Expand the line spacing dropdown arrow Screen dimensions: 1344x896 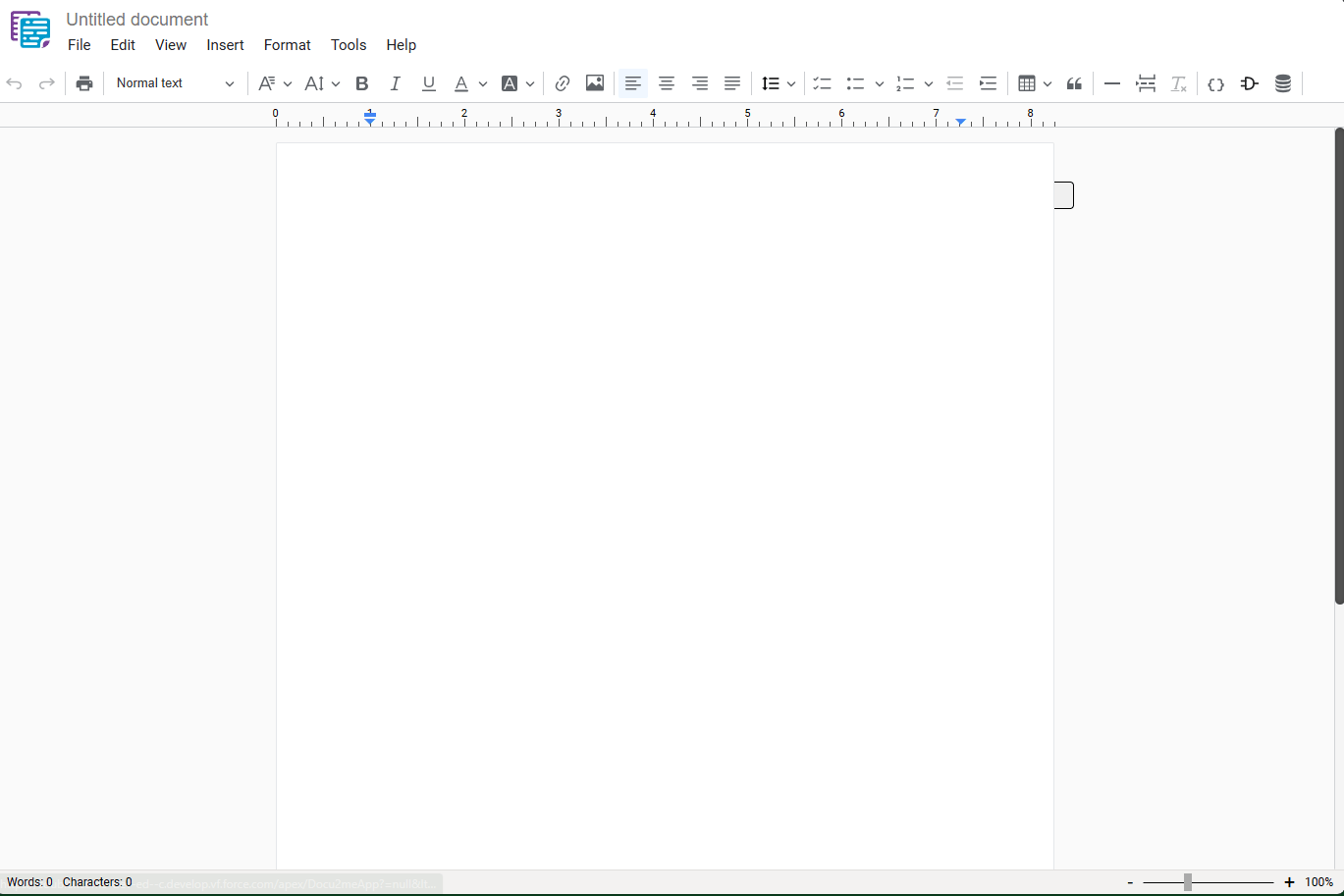coord(791,84)
